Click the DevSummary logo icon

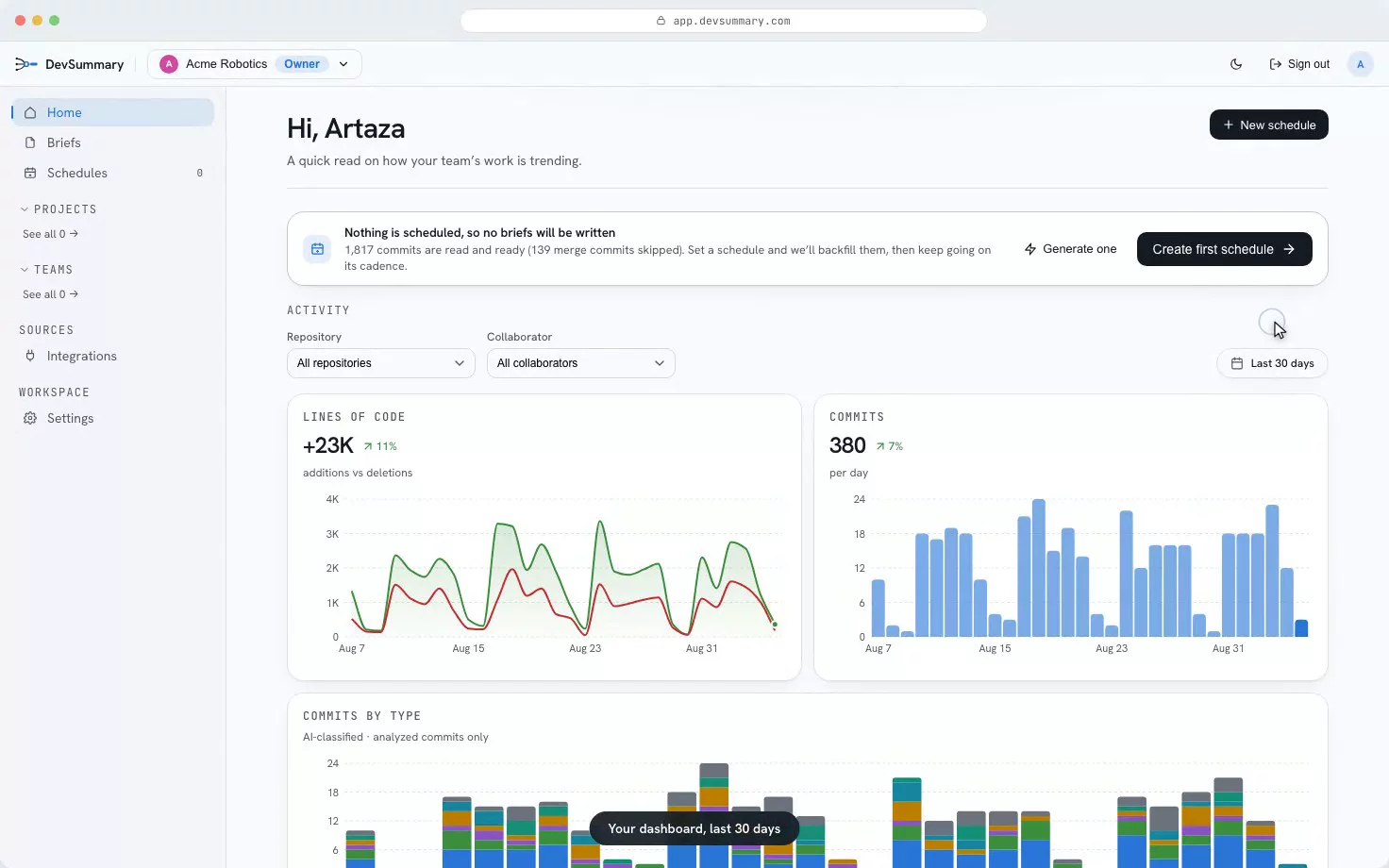25,64
